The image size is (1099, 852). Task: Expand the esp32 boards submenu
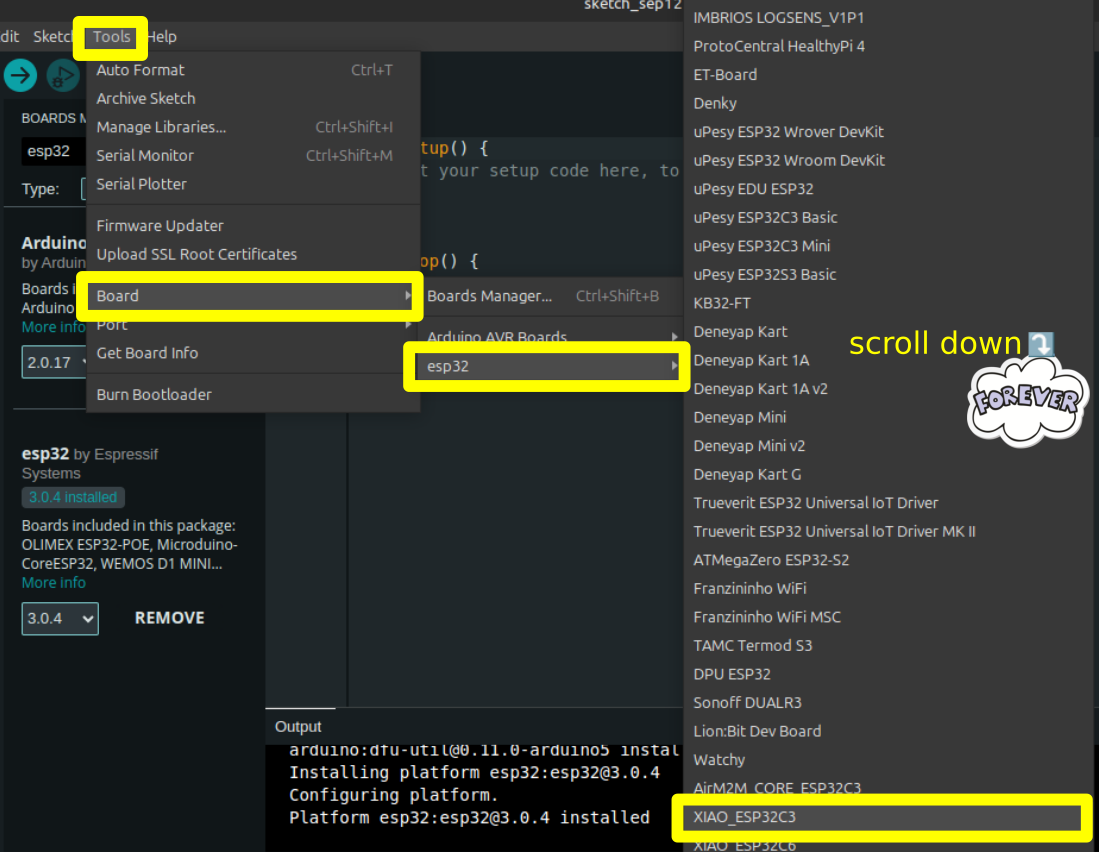[546, 366]
